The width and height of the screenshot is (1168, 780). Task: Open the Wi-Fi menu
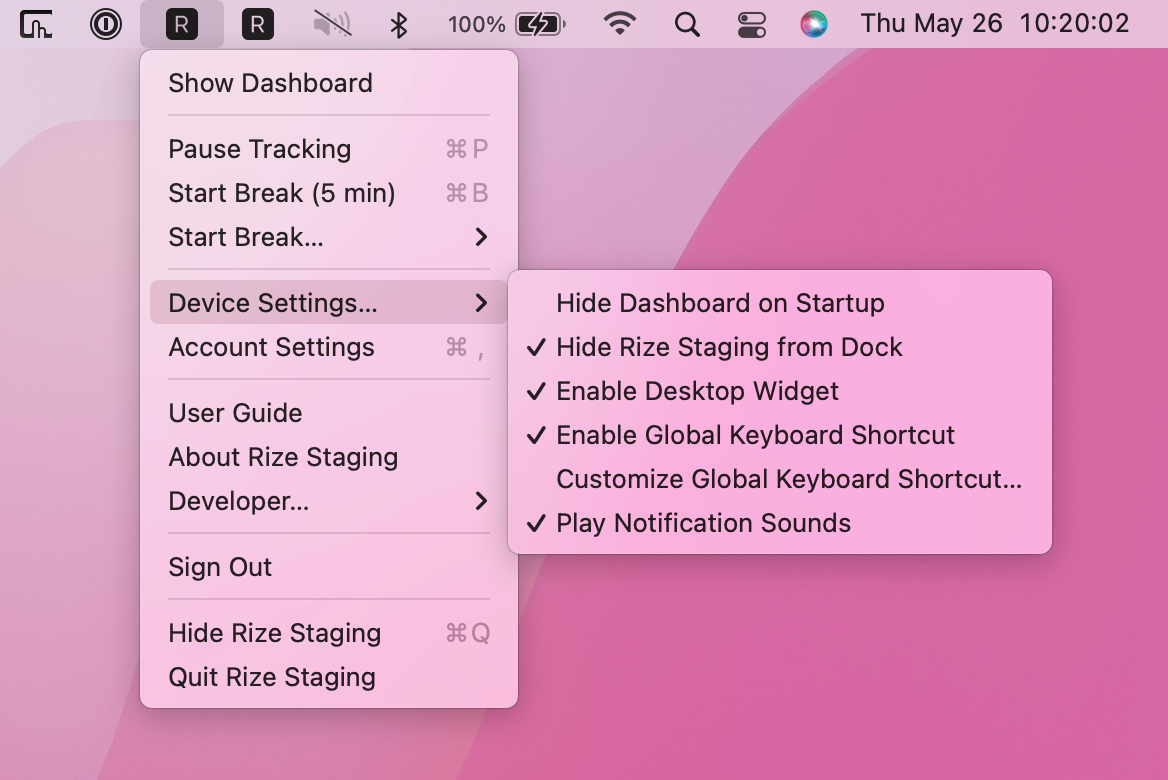[x=620, y=24]
